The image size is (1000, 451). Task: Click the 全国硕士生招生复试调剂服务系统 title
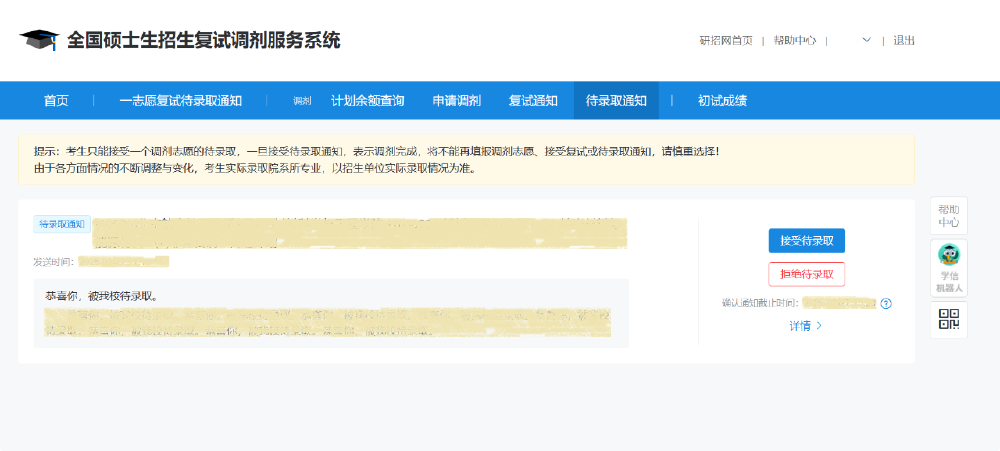coord(204,40)
